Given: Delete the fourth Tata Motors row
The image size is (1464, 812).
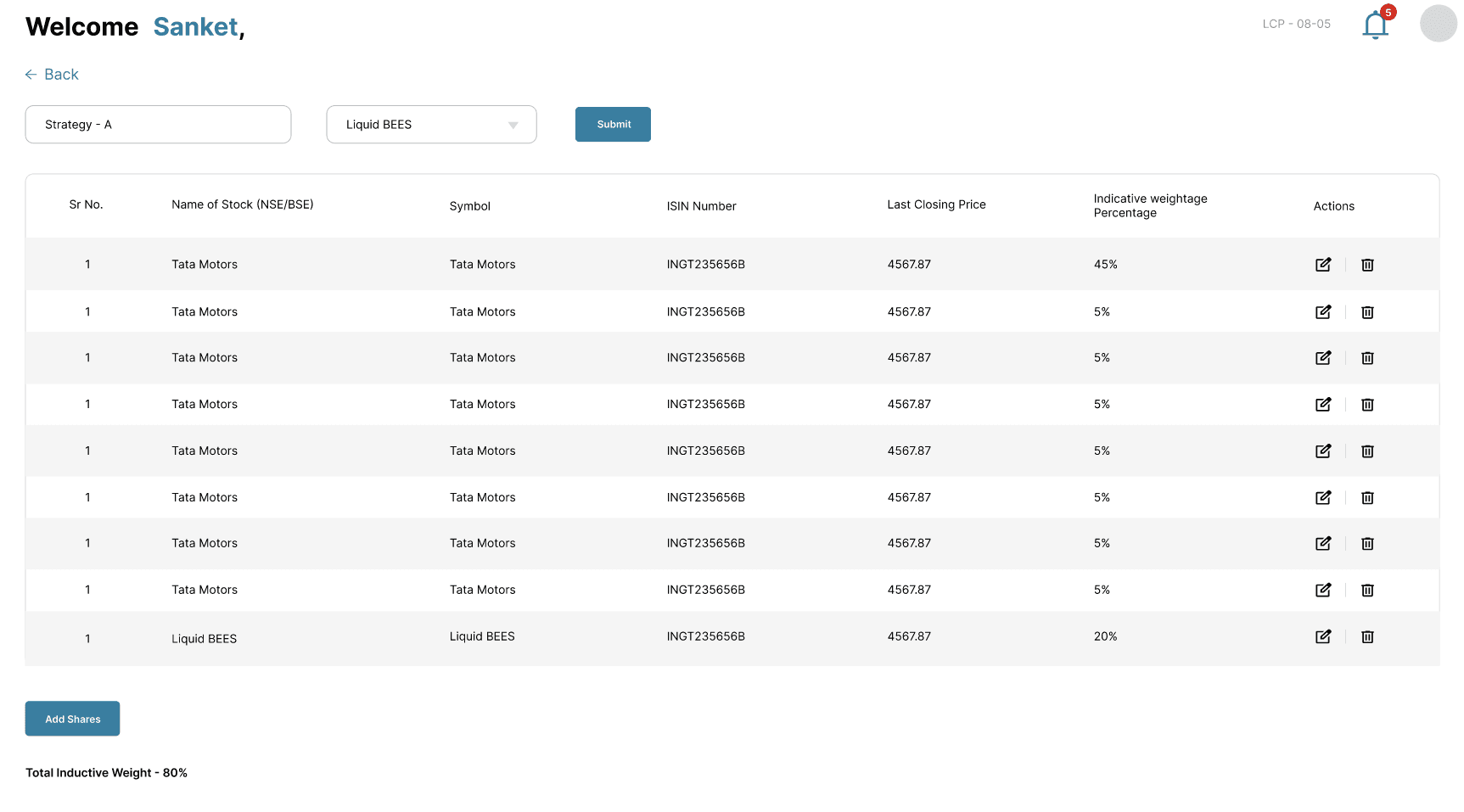Looking at the screenshot, I should [1367, 405].
